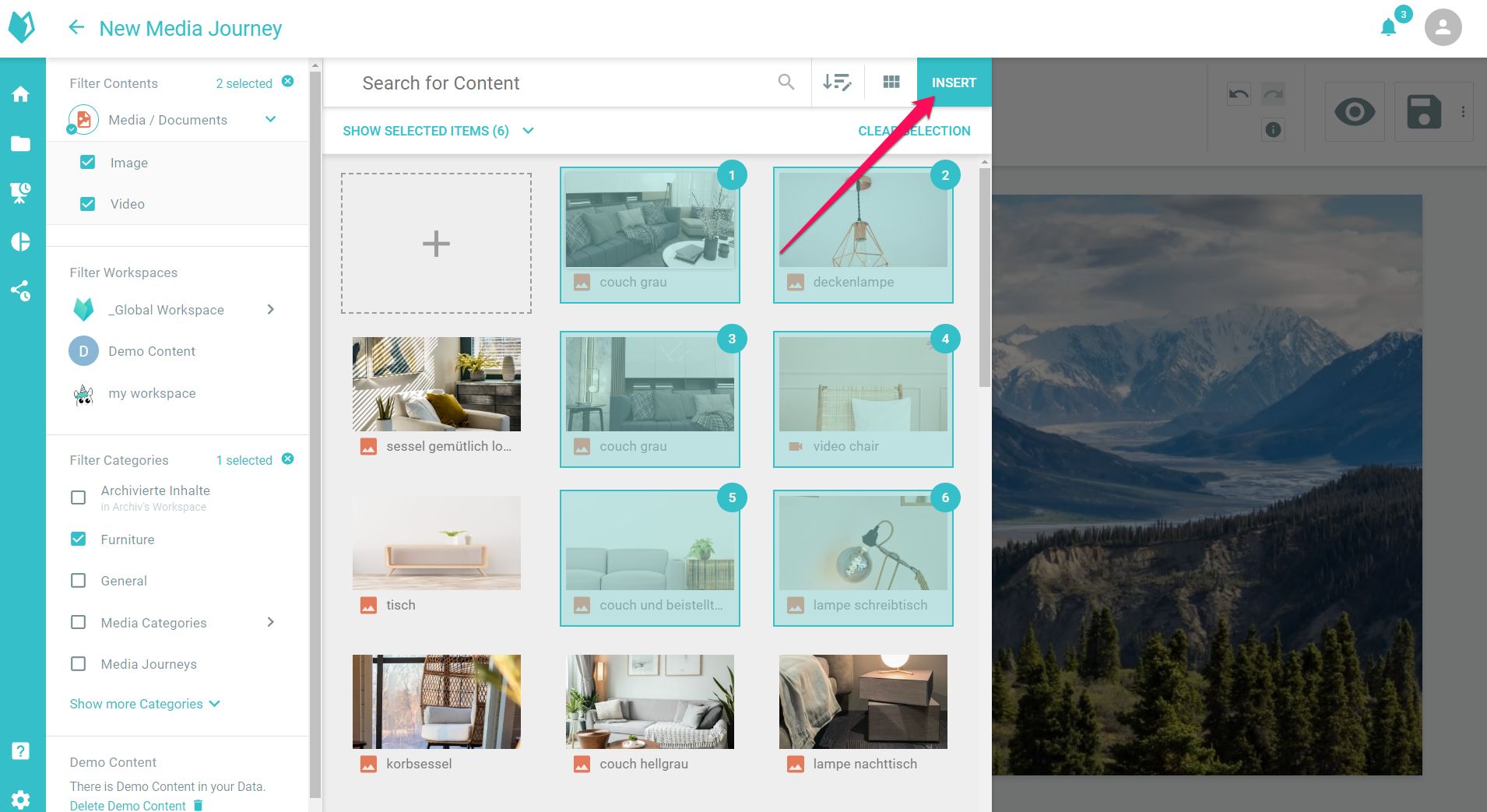Viewport: 1487px width, 812px height.
Task: Click the Delete Demo Content link
Action: (128, 805)
